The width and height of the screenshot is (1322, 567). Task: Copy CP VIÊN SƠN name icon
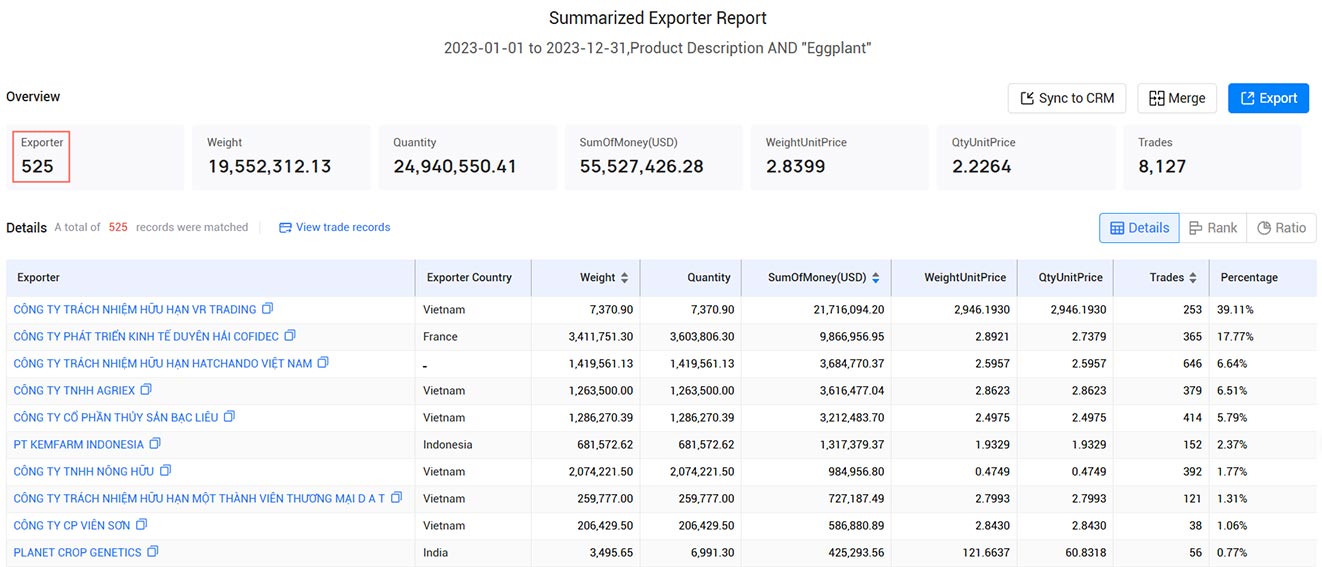pyautogui.click(x=141, y=525)
